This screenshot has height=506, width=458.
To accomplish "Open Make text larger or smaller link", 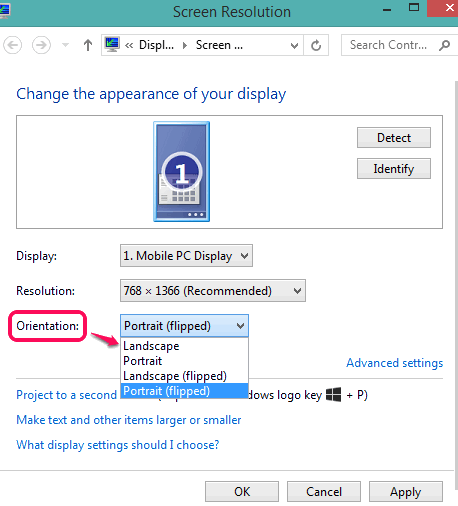I will [x=129, y=420].
